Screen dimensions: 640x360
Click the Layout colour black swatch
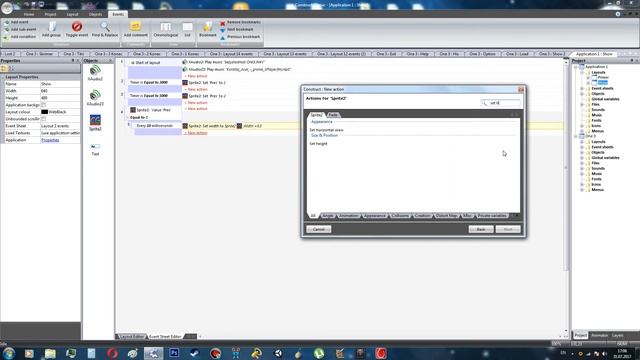44,112
